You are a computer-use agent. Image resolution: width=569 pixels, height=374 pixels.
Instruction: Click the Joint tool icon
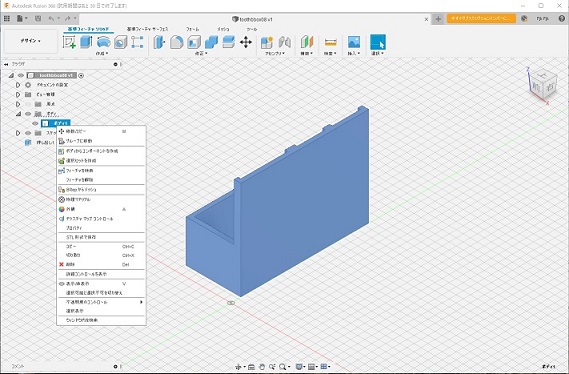285,42
